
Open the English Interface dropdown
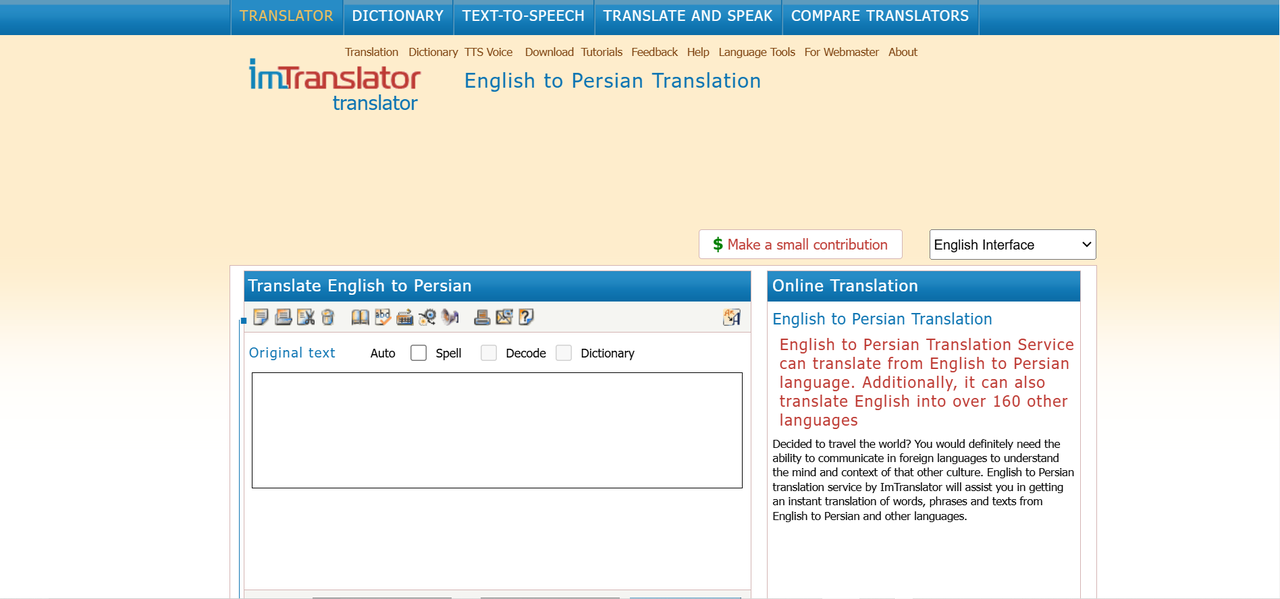click(1012, 244)
